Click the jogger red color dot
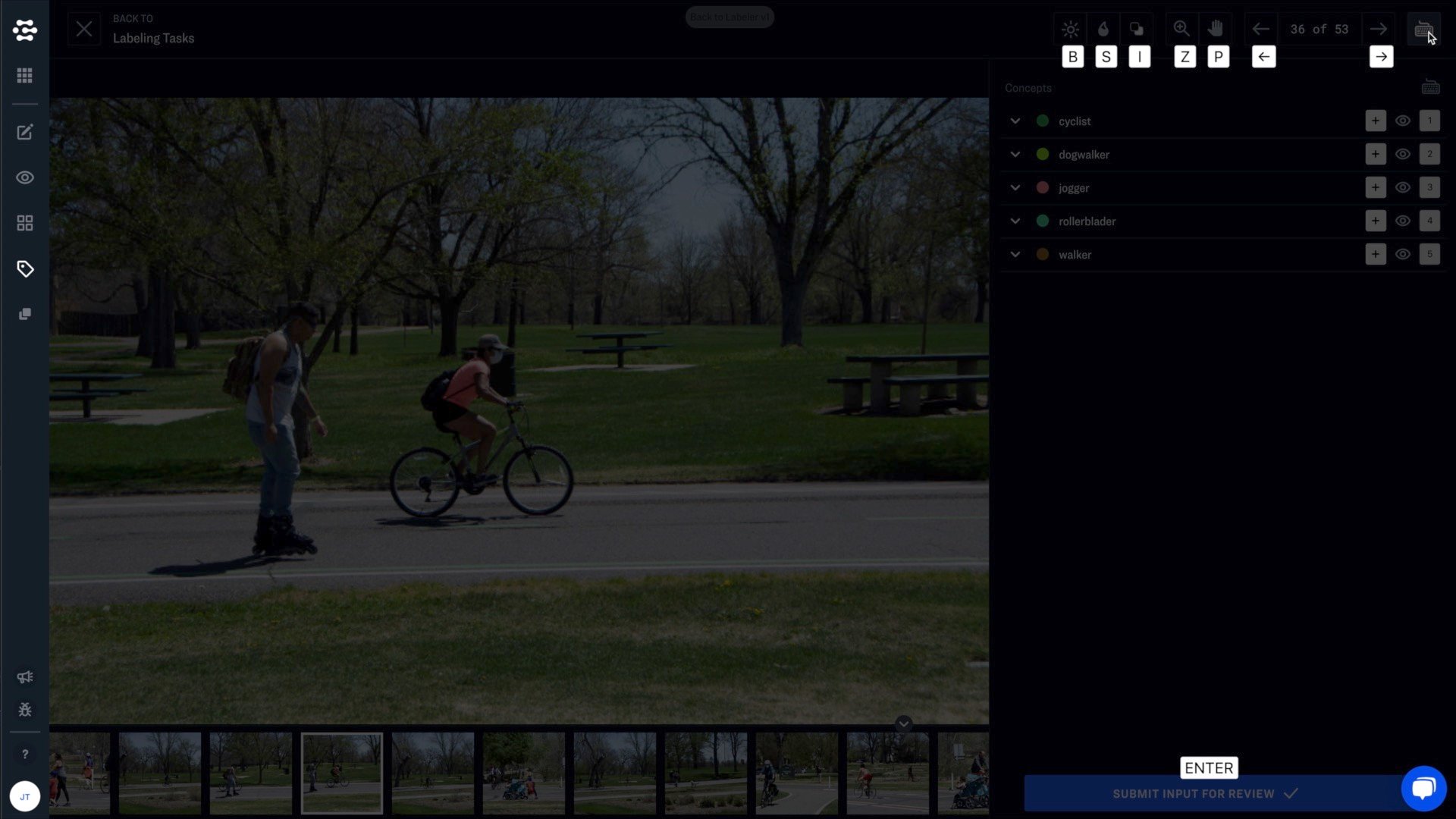The image size is (1456, 819). coord(1043,188)
